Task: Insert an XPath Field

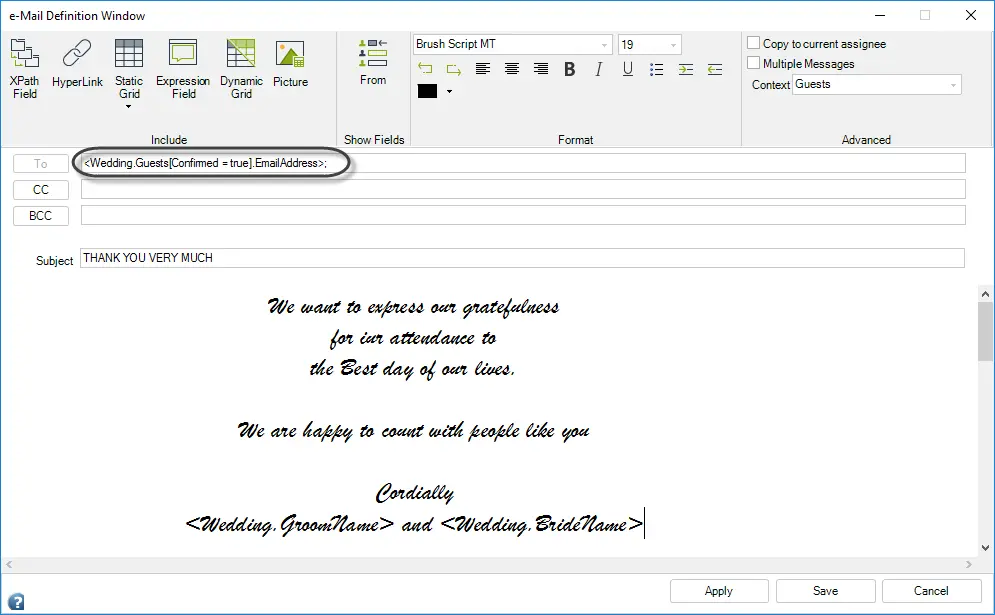Action: 25,69
